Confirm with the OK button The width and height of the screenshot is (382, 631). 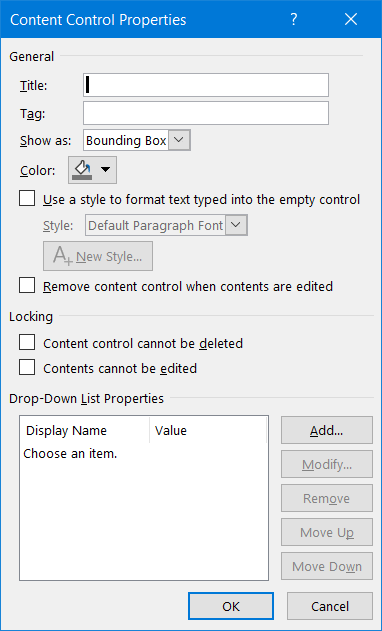[231, 606]
